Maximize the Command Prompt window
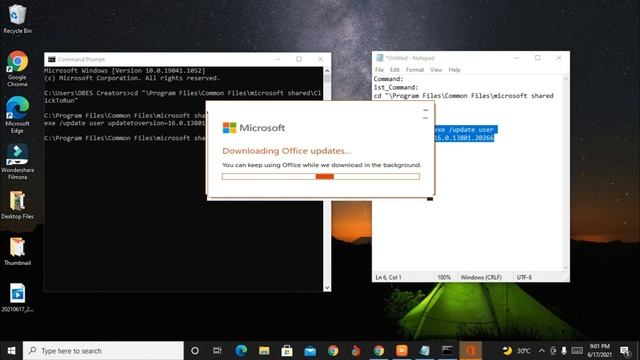Image resolution: width=640 pixels, height=360 pixels. click(x=299, y=59)
